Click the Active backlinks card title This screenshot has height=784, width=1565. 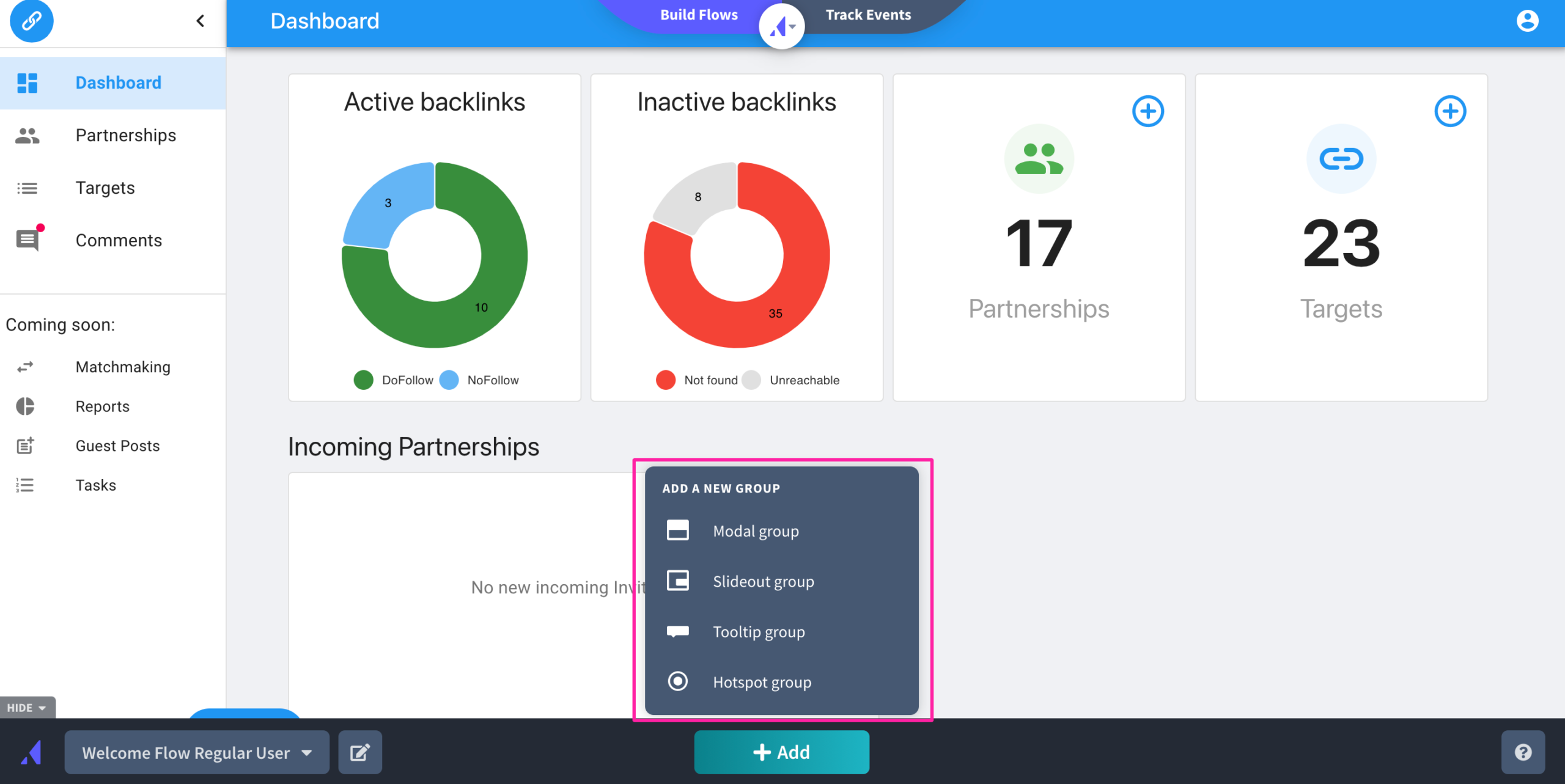pos(435,101)
